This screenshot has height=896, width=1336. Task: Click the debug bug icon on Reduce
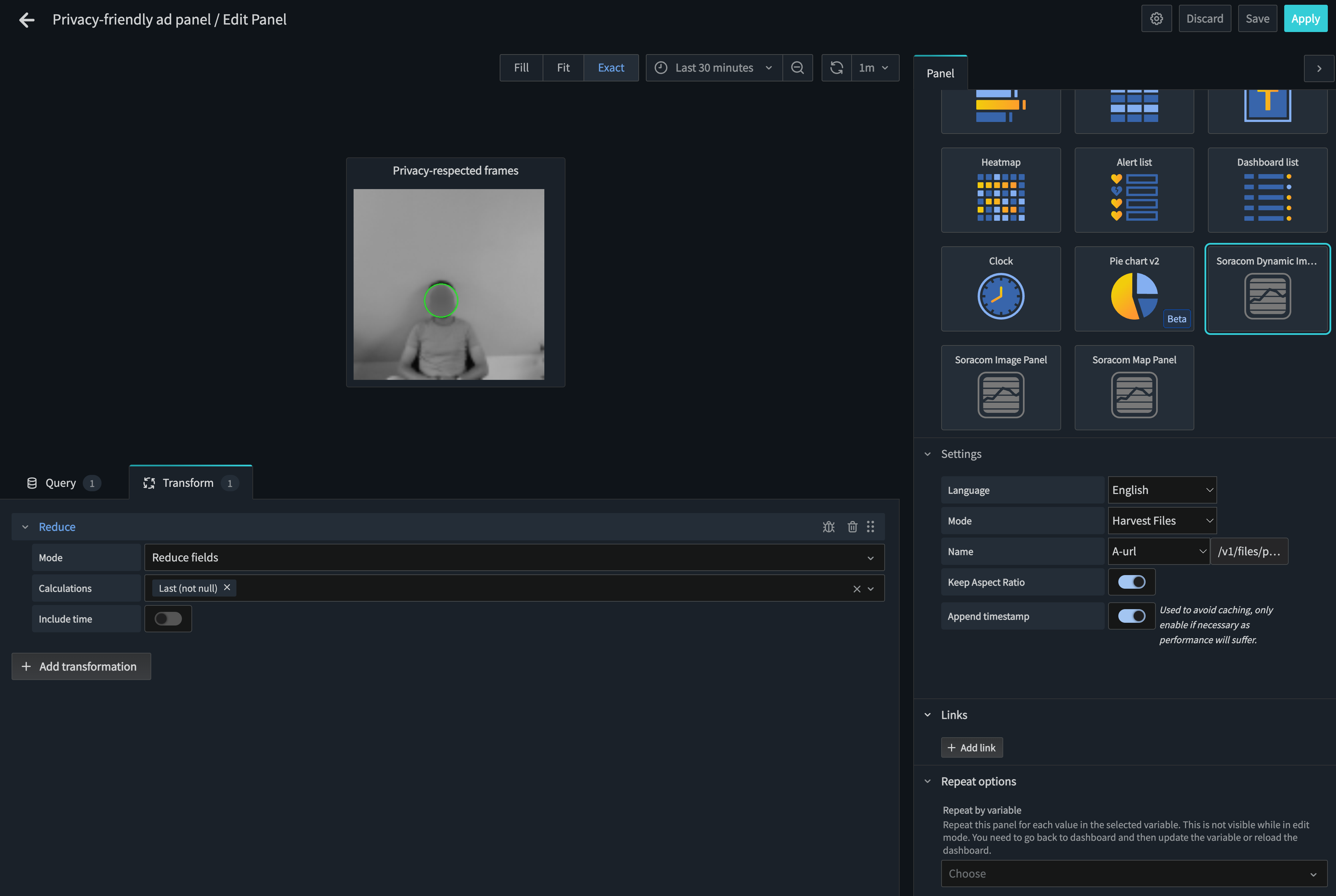point(828,527)
